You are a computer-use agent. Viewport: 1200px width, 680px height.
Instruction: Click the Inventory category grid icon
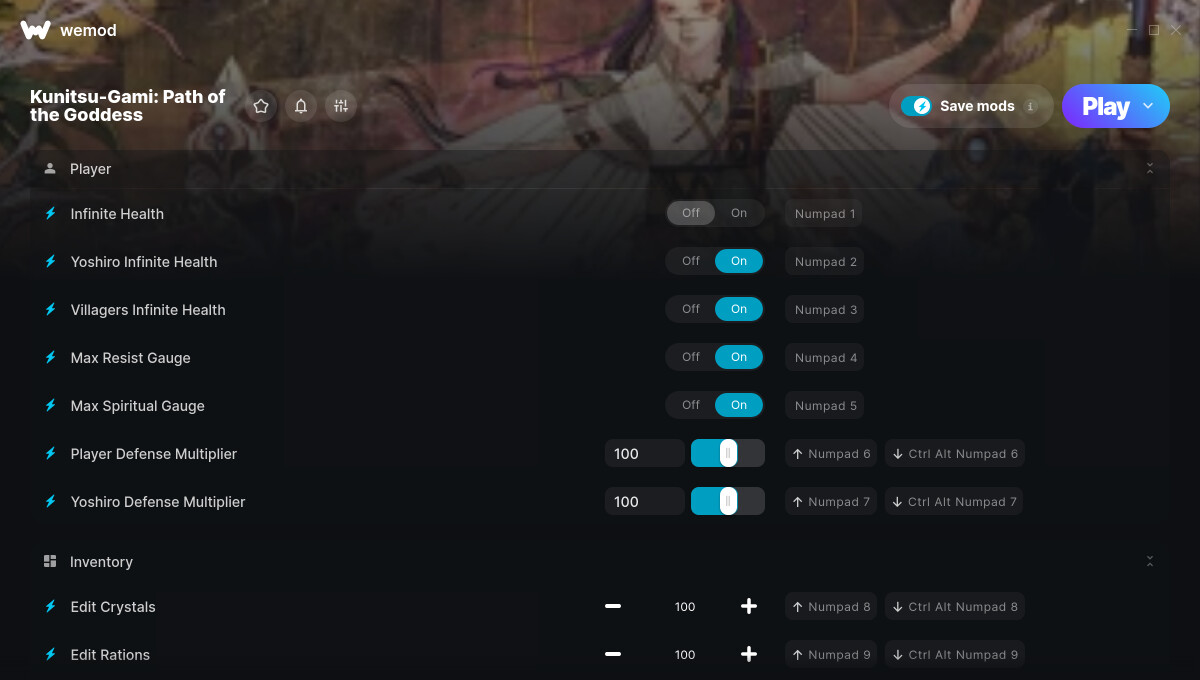coord(50,561)
